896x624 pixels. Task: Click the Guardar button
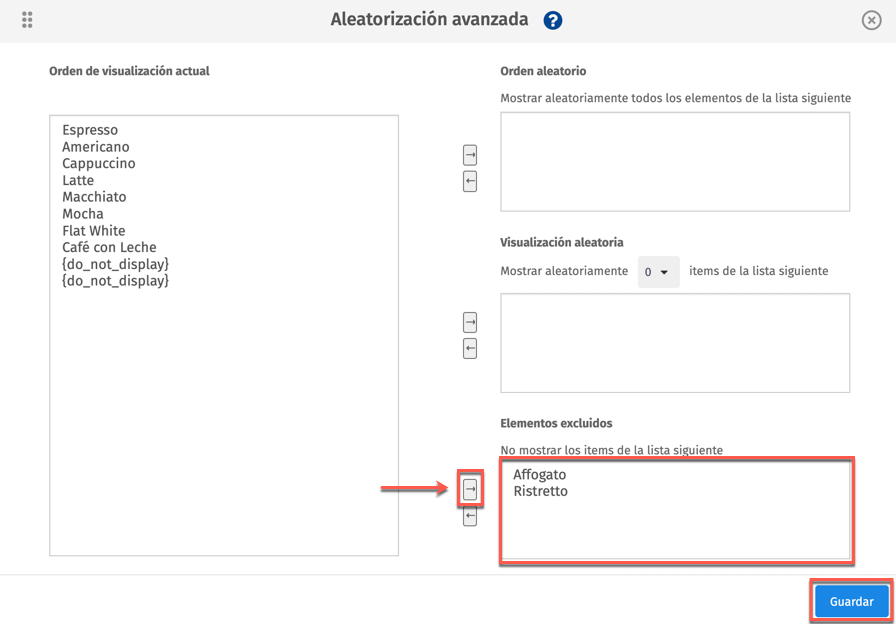pyautogui.click(x=851, y=602)
